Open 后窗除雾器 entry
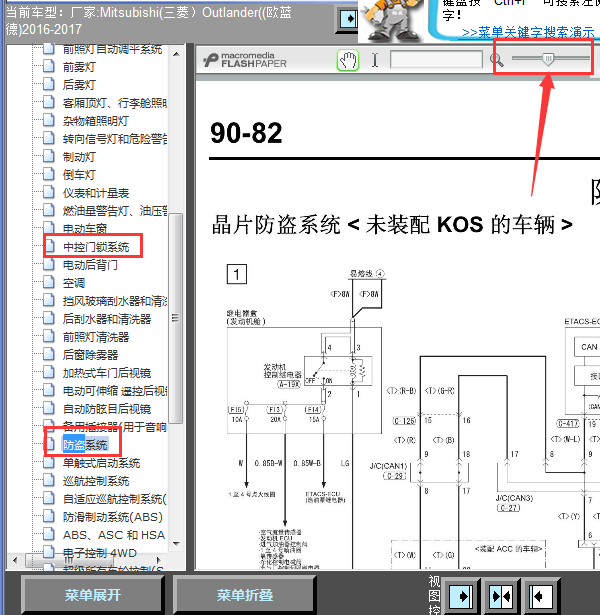 pyautogui.click(x=90, y=355)
